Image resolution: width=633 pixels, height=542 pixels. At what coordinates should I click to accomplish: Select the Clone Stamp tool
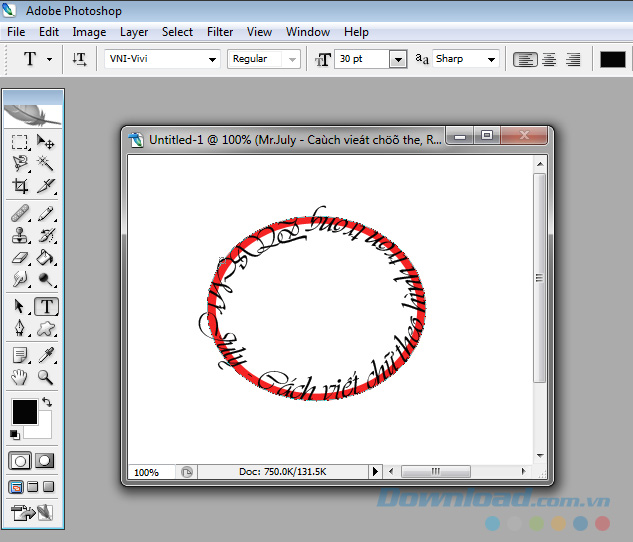click(20, 236)
